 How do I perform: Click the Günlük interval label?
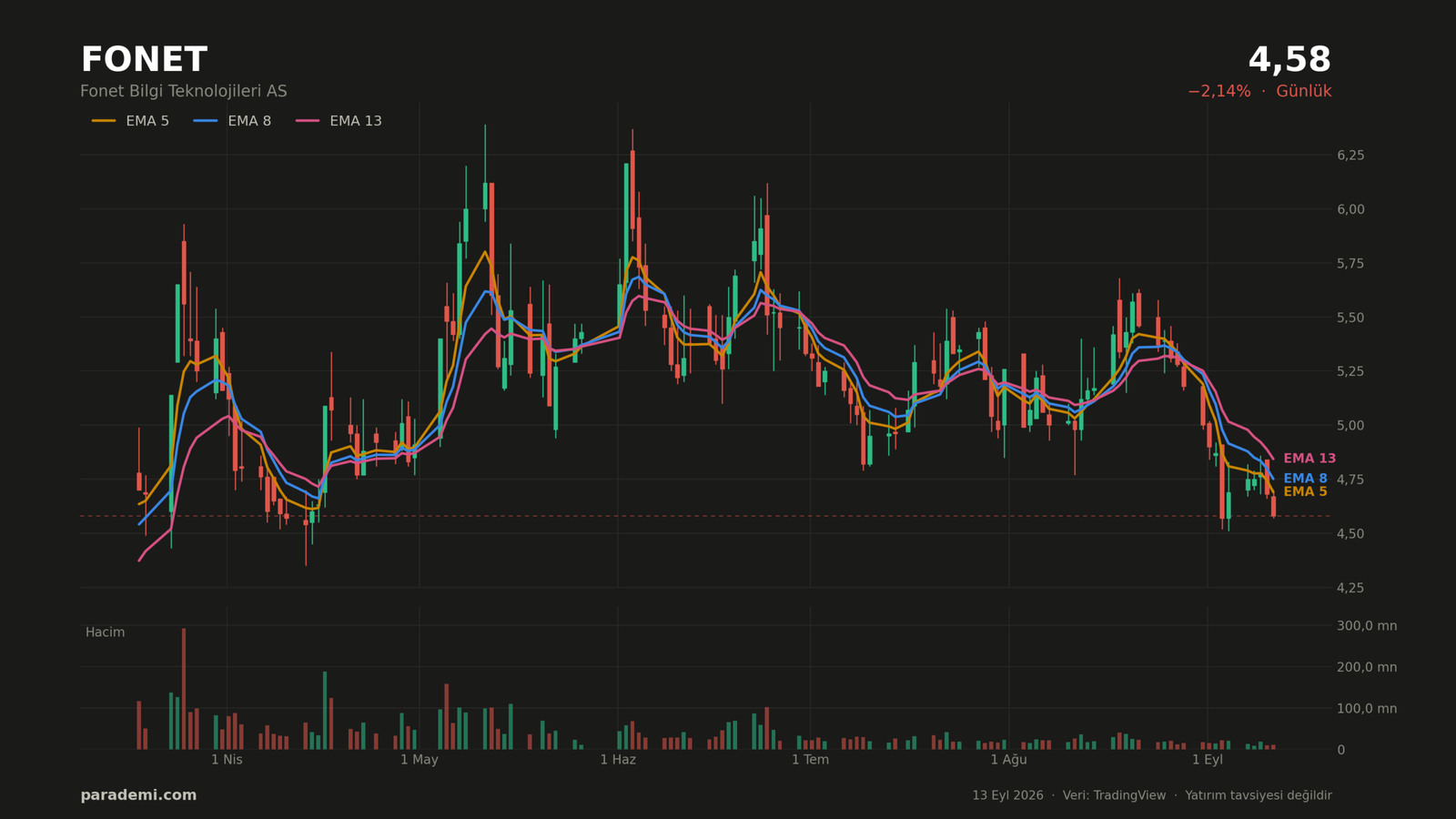point(1303,91)
